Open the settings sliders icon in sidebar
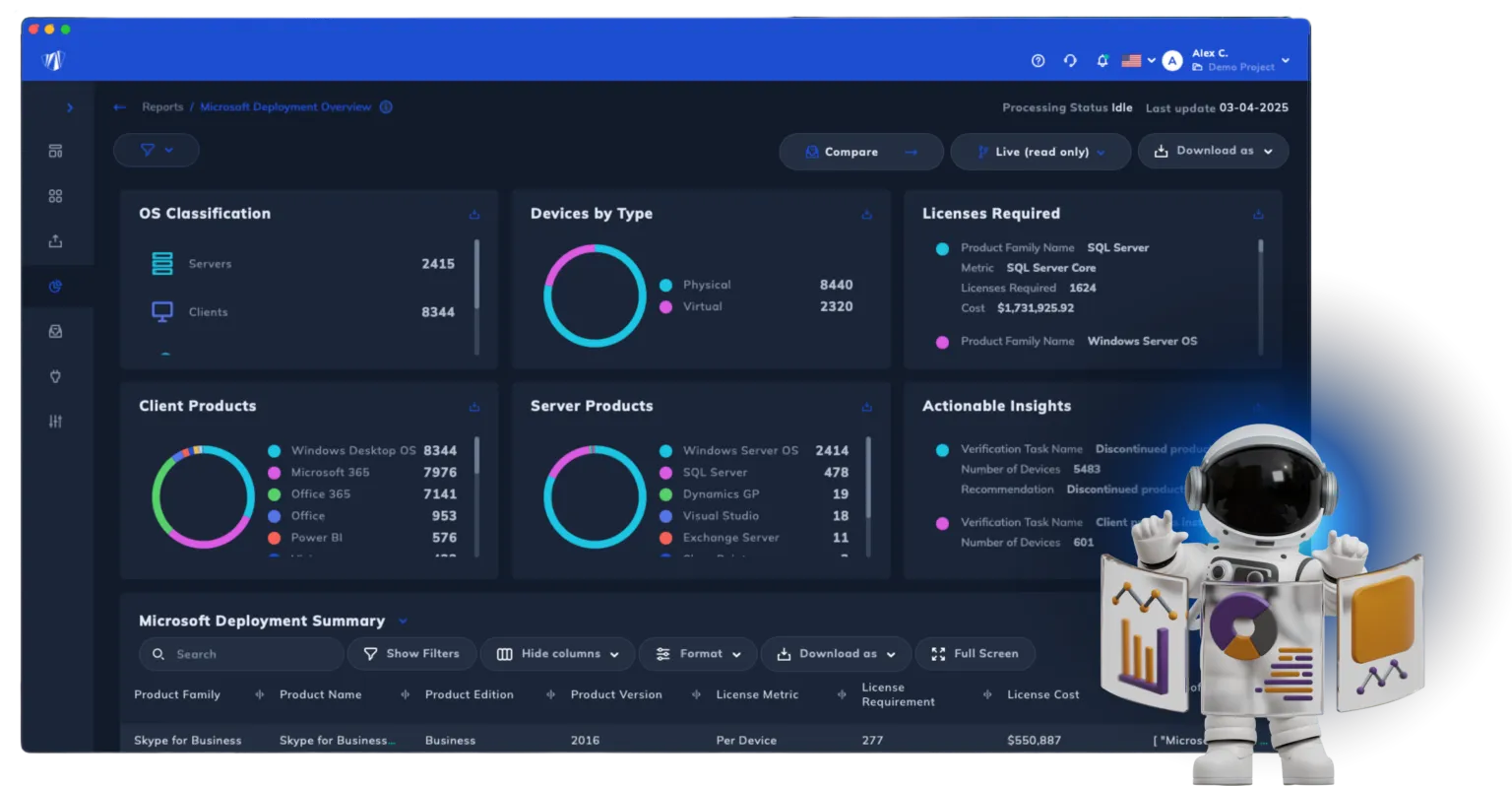Screen dimensions: 1512x786 [55, 422]
